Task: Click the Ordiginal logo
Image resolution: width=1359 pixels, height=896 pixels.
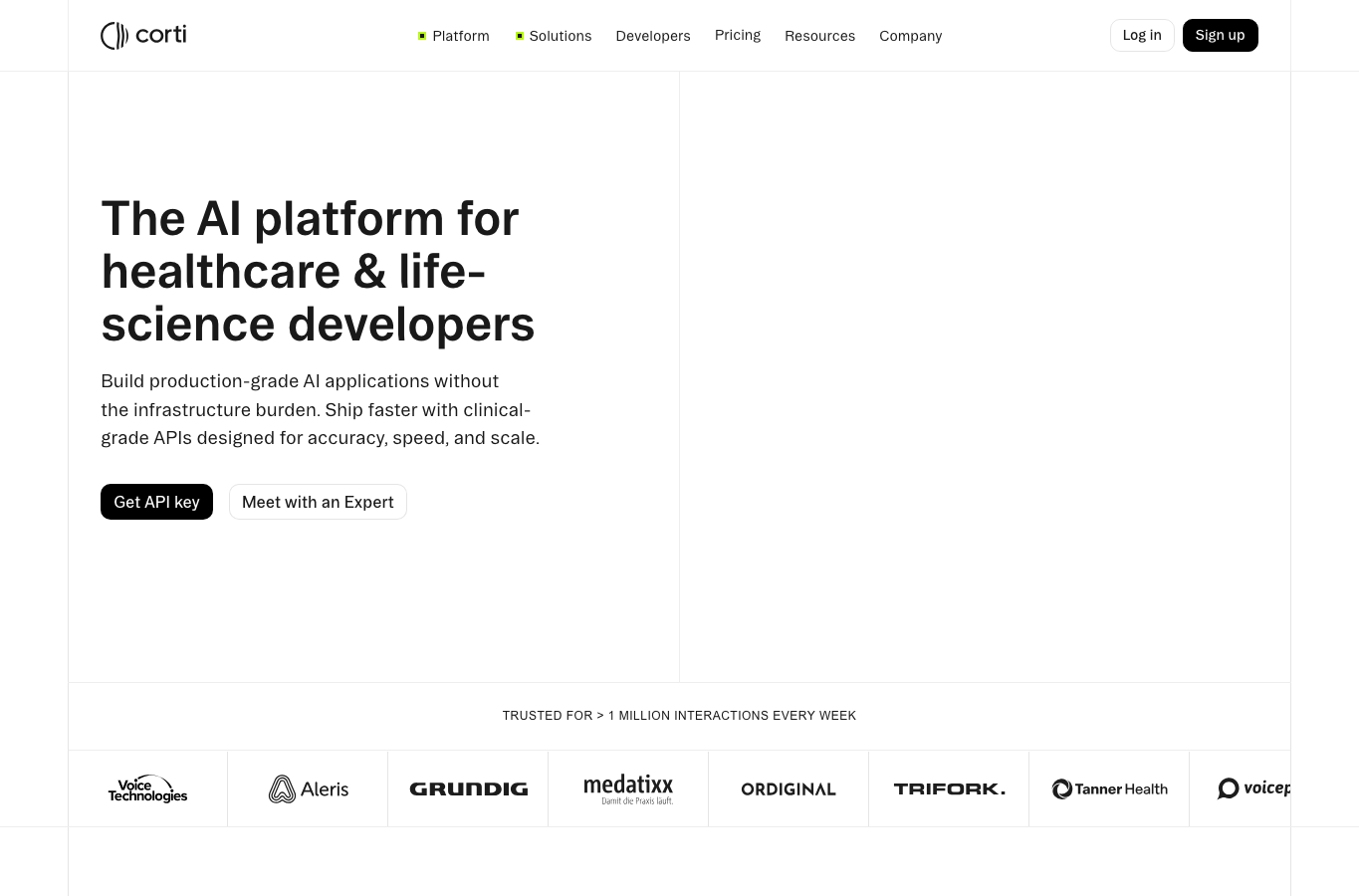Action: click(789, 788)
